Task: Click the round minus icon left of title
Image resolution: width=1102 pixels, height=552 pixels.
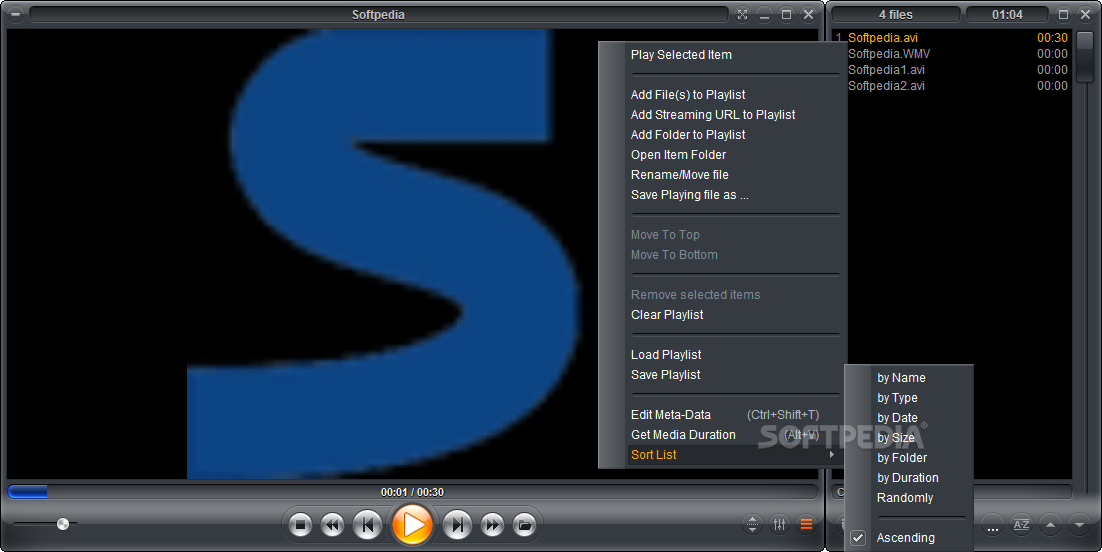Action: (15, 14)
